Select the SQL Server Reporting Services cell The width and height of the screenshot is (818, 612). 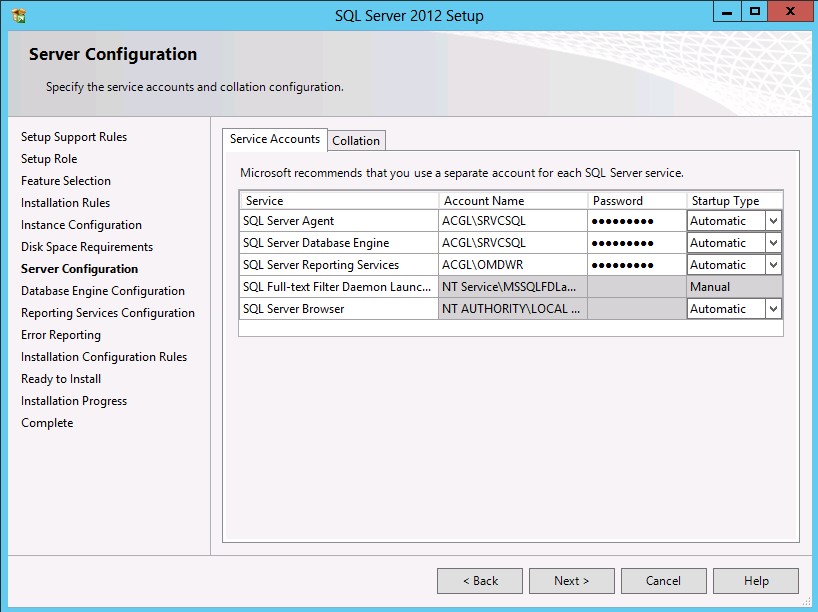(x=339, y=265)
